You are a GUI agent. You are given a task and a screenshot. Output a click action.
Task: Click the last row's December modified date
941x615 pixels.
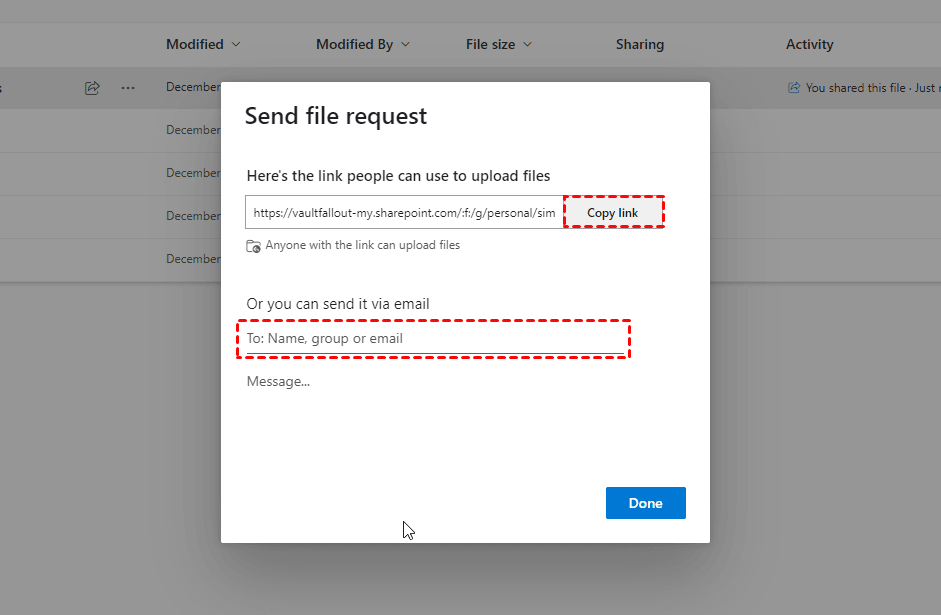pyautogui.click(x=193, y=259)
